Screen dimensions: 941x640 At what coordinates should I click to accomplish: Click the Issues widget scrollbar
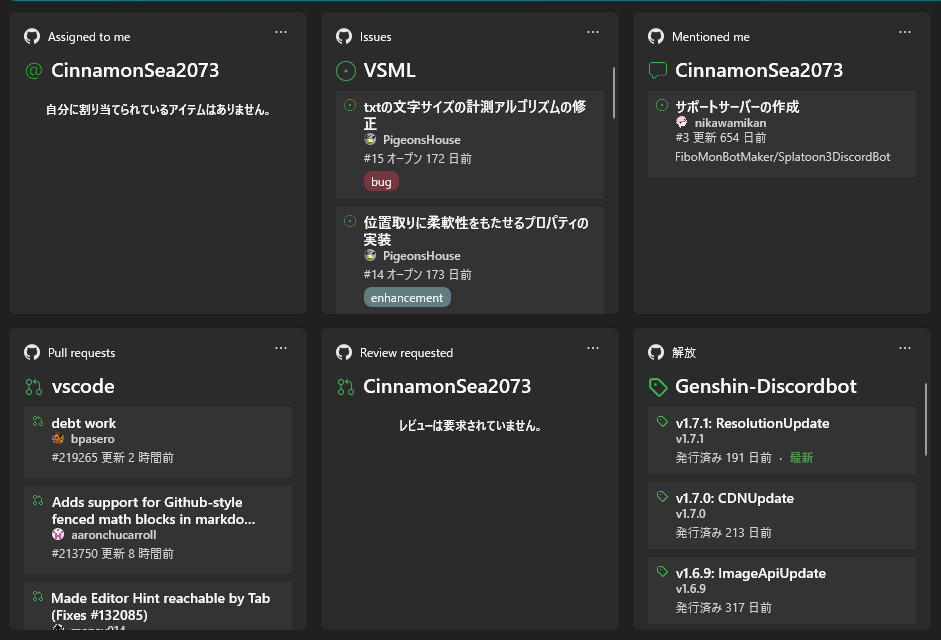(x=613, y=92)
